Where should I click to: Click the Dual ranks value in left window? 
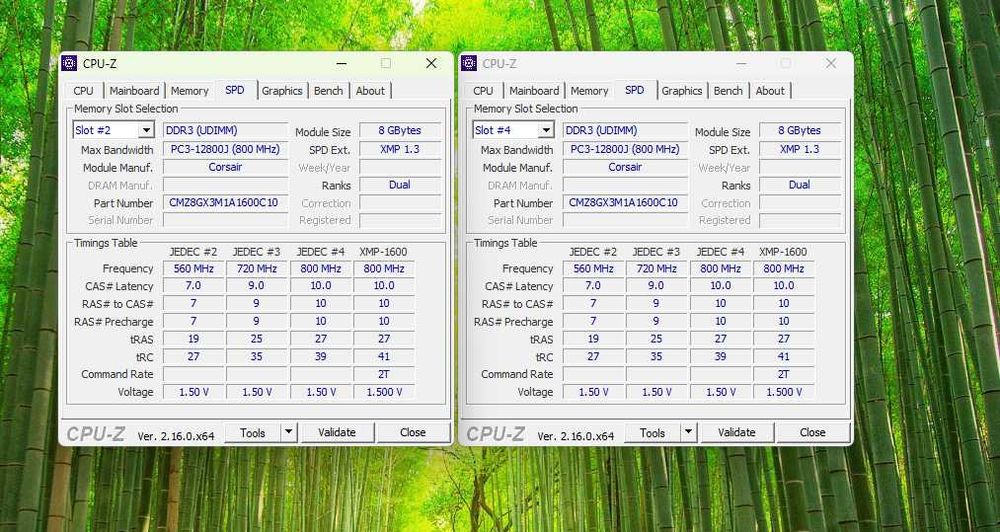click(x=400, y=185)
